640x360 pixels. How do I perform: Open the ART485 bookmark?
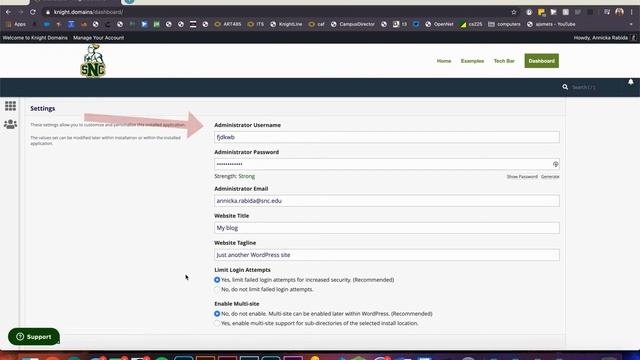pos(228,24)
